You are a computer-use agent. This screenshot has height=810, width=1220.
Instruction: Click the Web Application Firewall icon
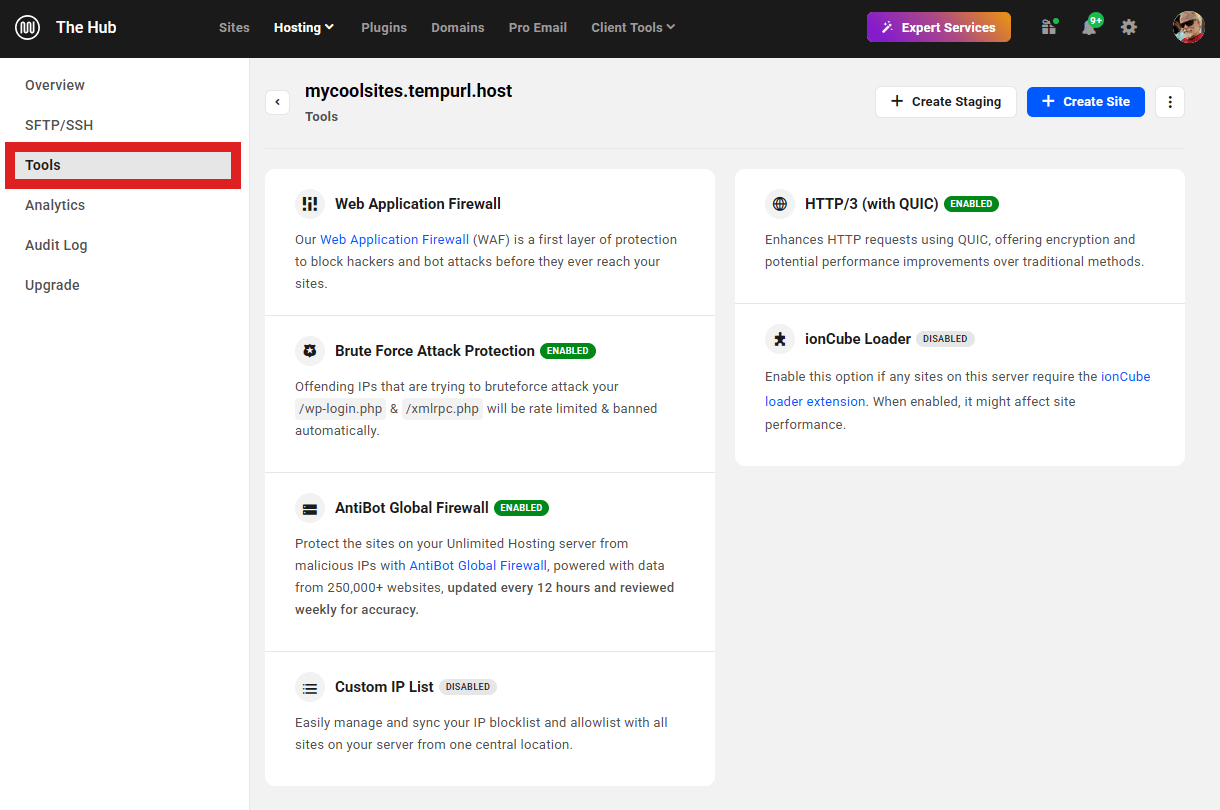[x=310, y=204]
